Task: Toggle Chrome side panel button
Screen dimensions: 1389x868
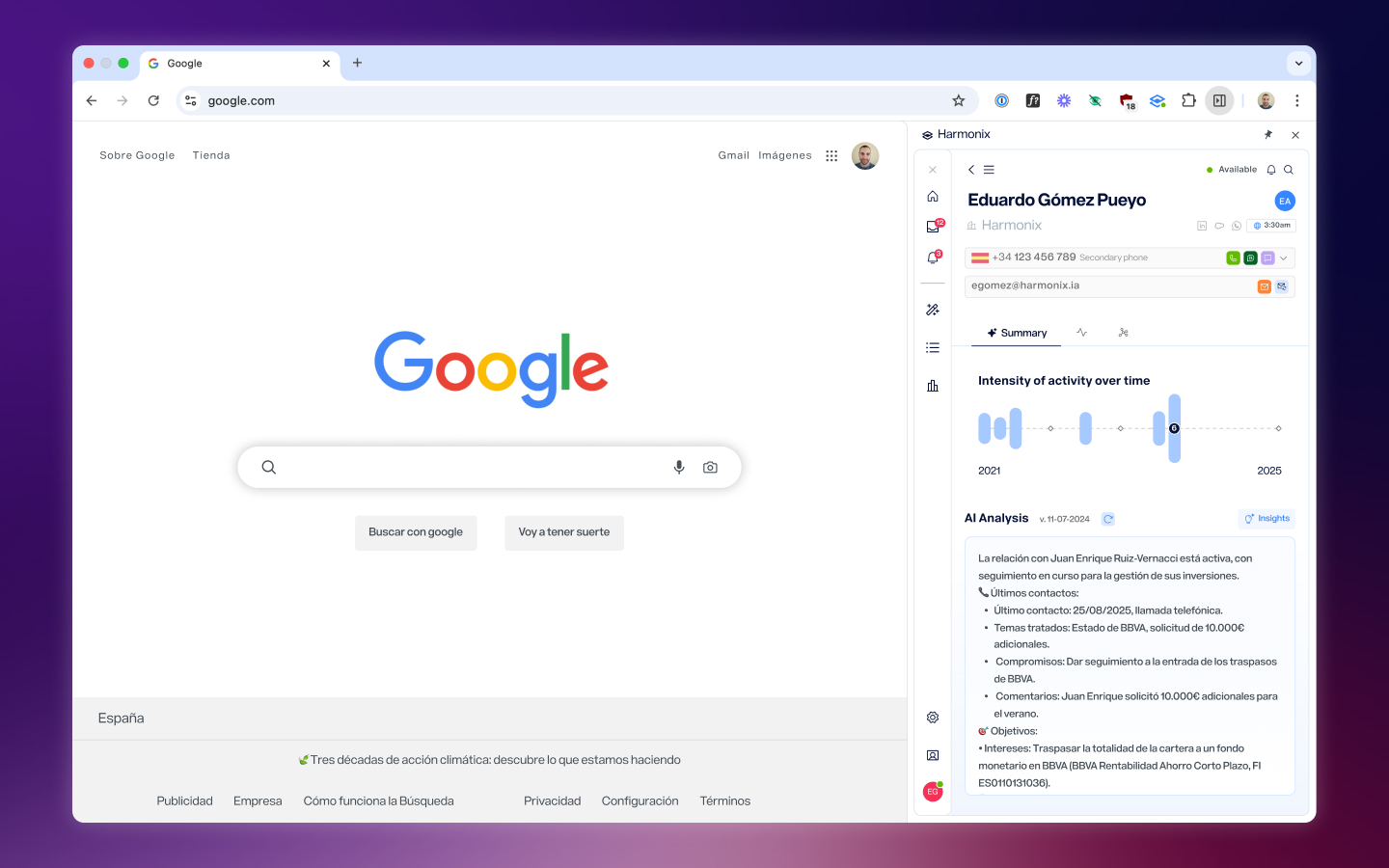Action: click(1219, 100)
